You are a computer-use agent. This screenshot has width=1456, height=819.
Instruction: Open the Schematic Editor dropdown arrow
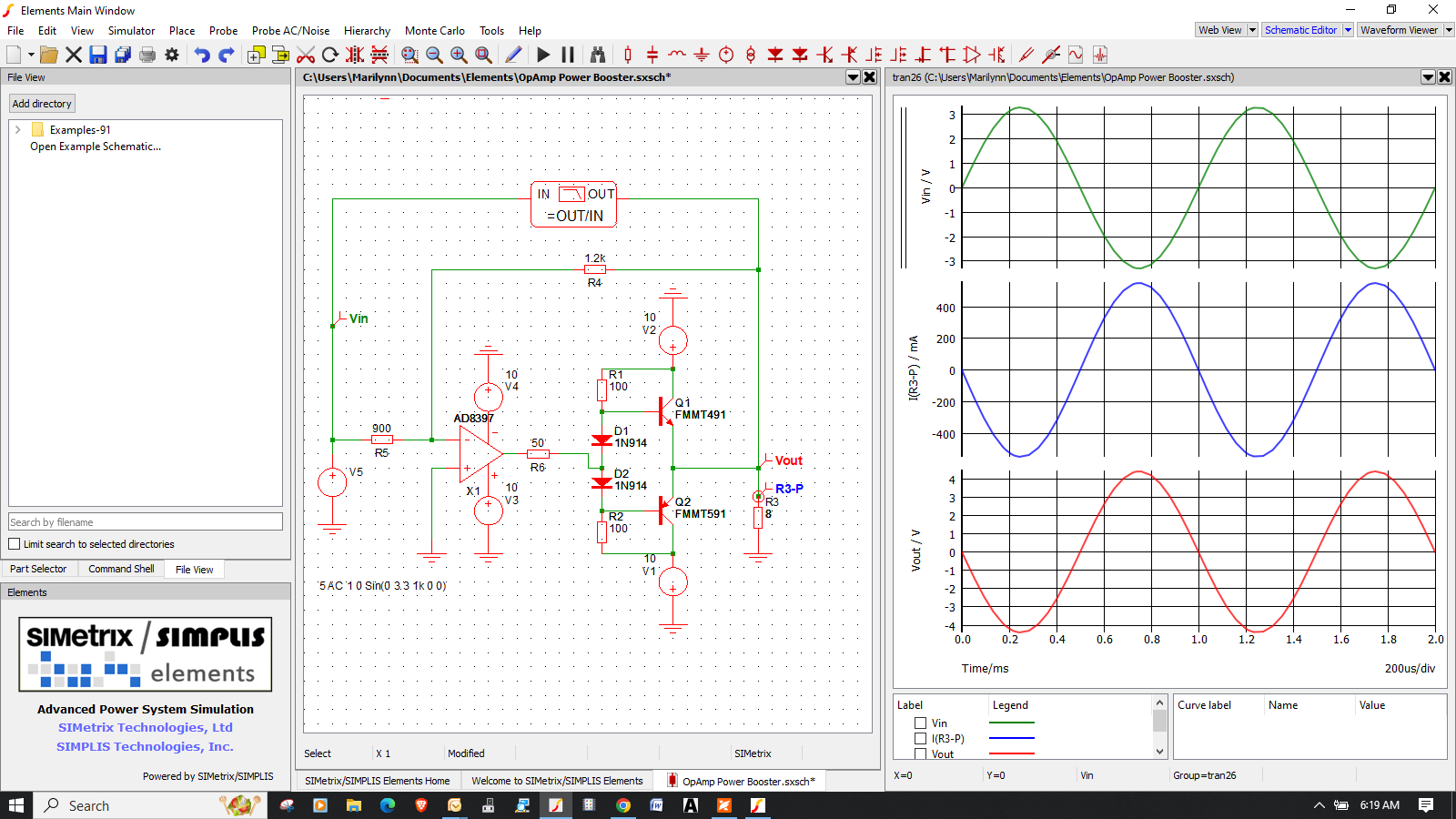coord(1348,30)
